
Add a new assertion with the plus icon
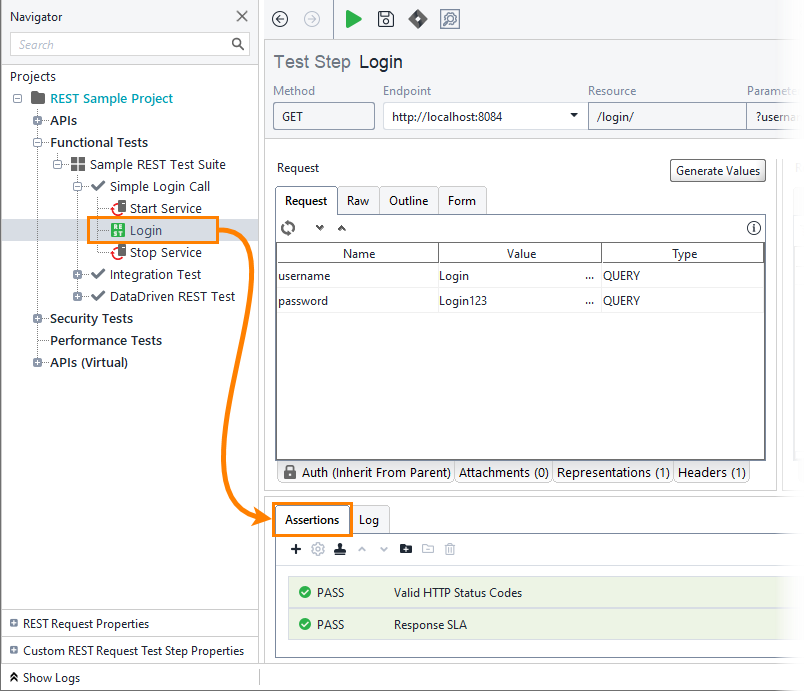coord(295,549)
